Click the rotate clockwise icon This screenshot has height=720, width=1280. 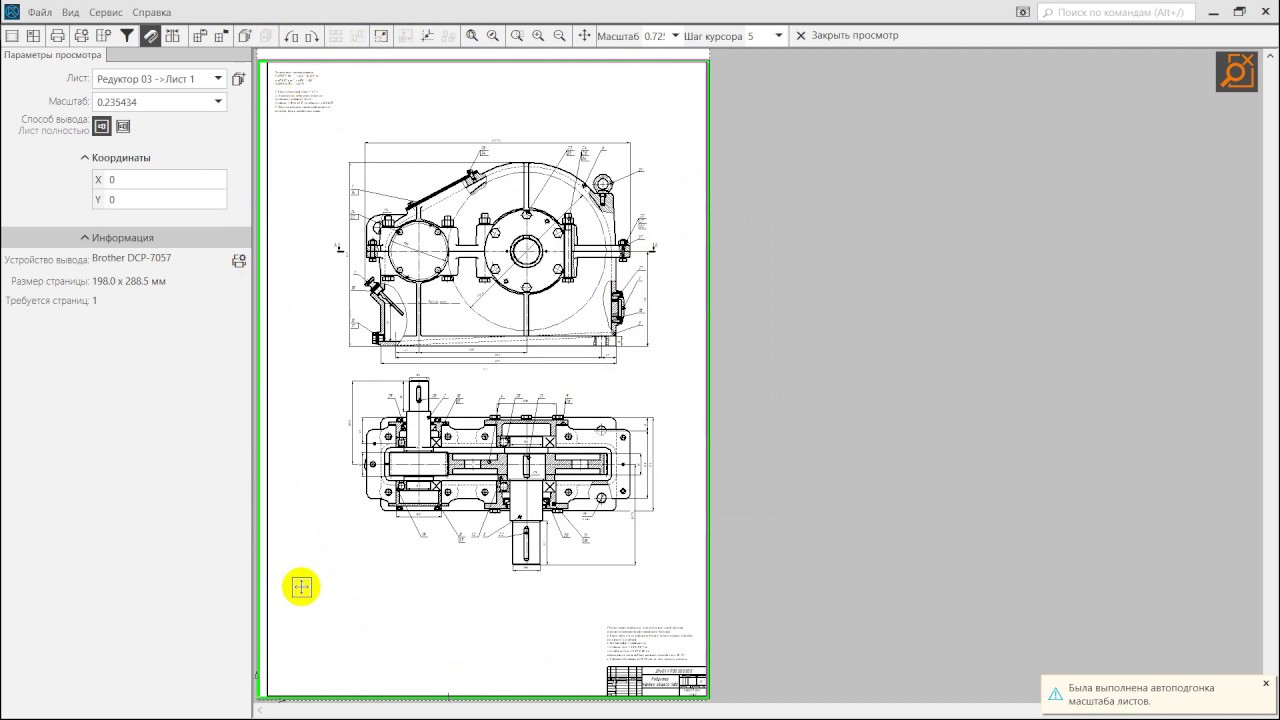click(312, 36)
